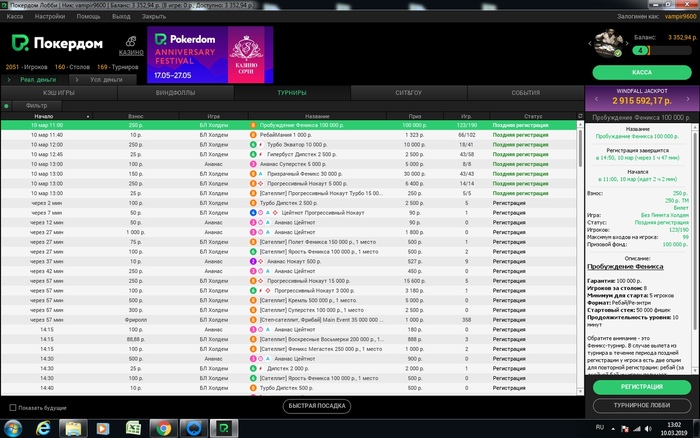This screenshot has height=438, width=700.
Task: Select the Main Event 35 000 000 row
Action: [289, 320]
